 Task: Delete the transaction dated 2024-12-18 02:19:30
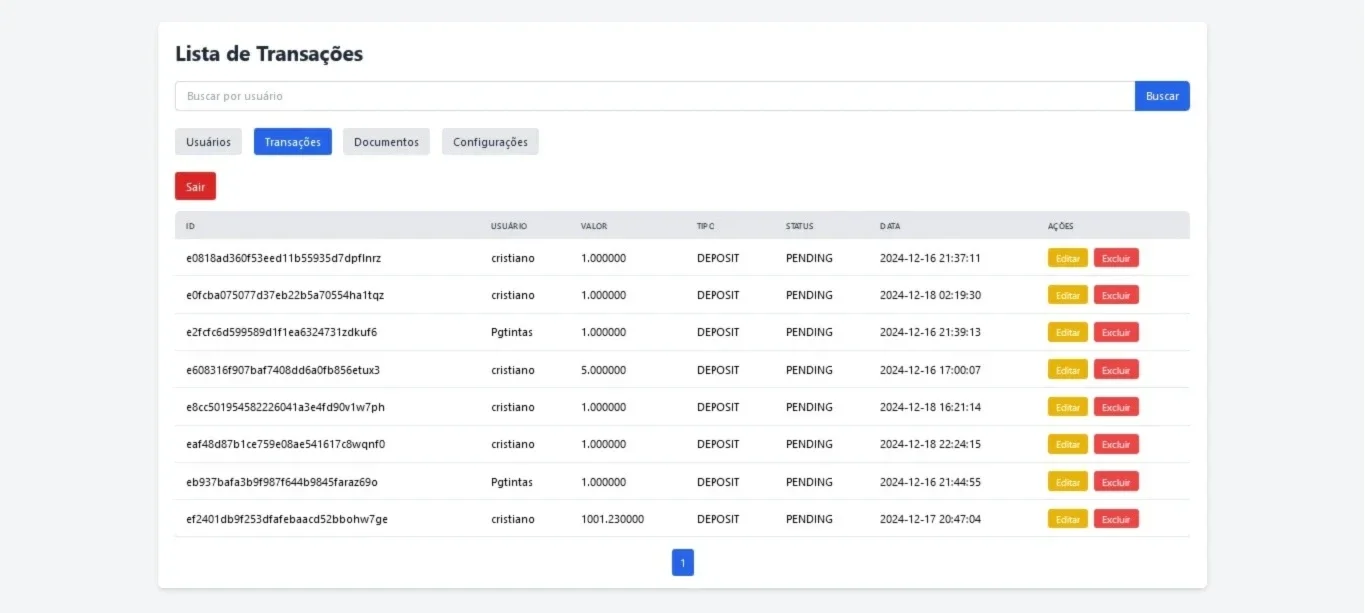tap(1116, 295)
